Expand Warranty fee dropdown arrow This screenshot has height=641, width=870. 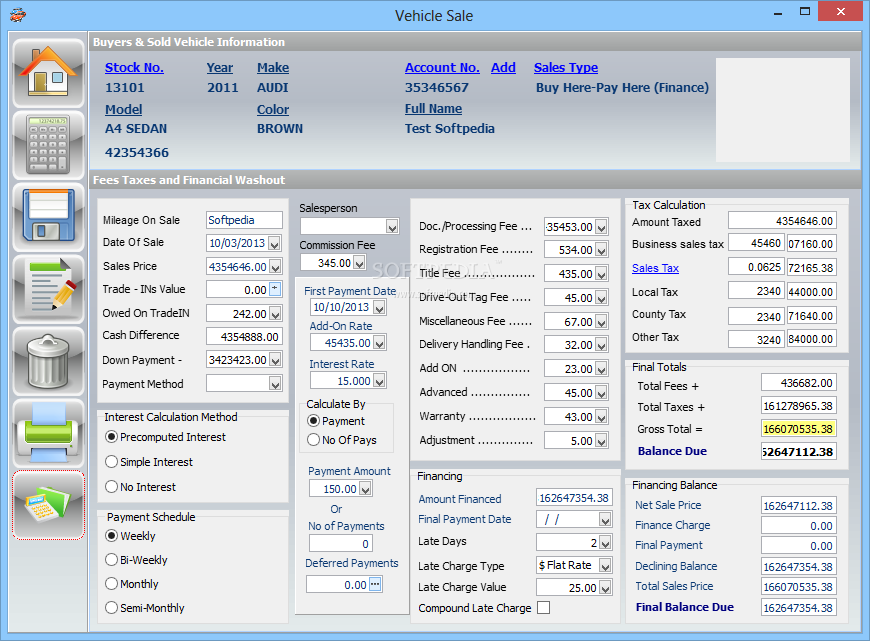(601, 417)
